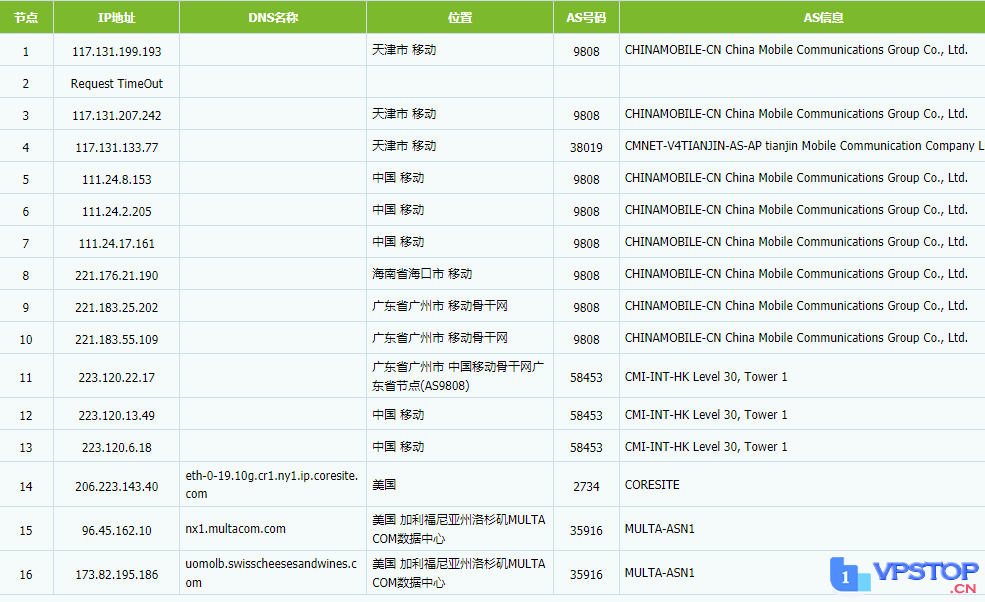Click the 位置 column header
This screenshot has height=602, width=985.
460,18
